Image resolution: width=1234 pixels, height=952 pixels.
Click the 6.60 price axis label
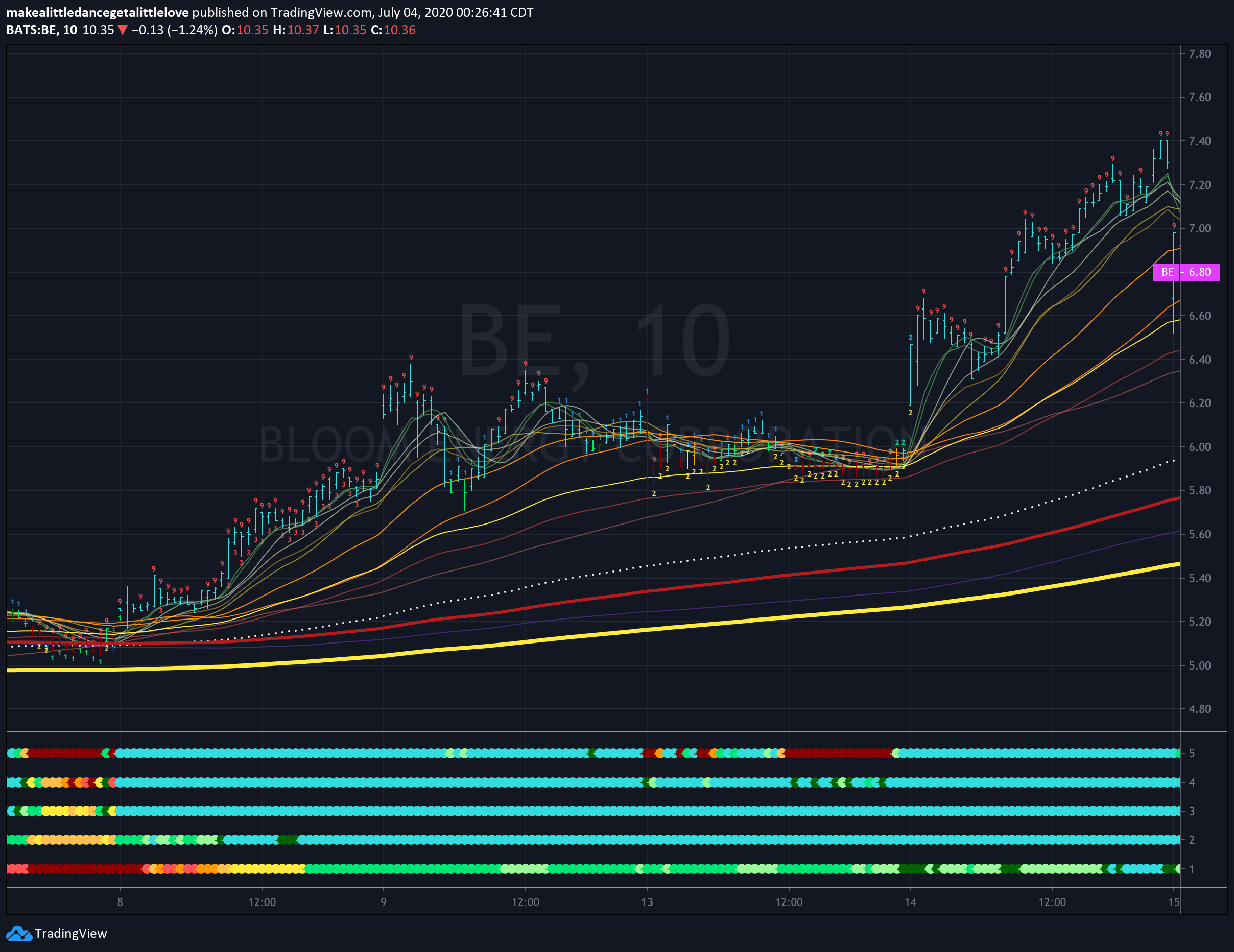pyautogui.click(x=1200, y=316)
